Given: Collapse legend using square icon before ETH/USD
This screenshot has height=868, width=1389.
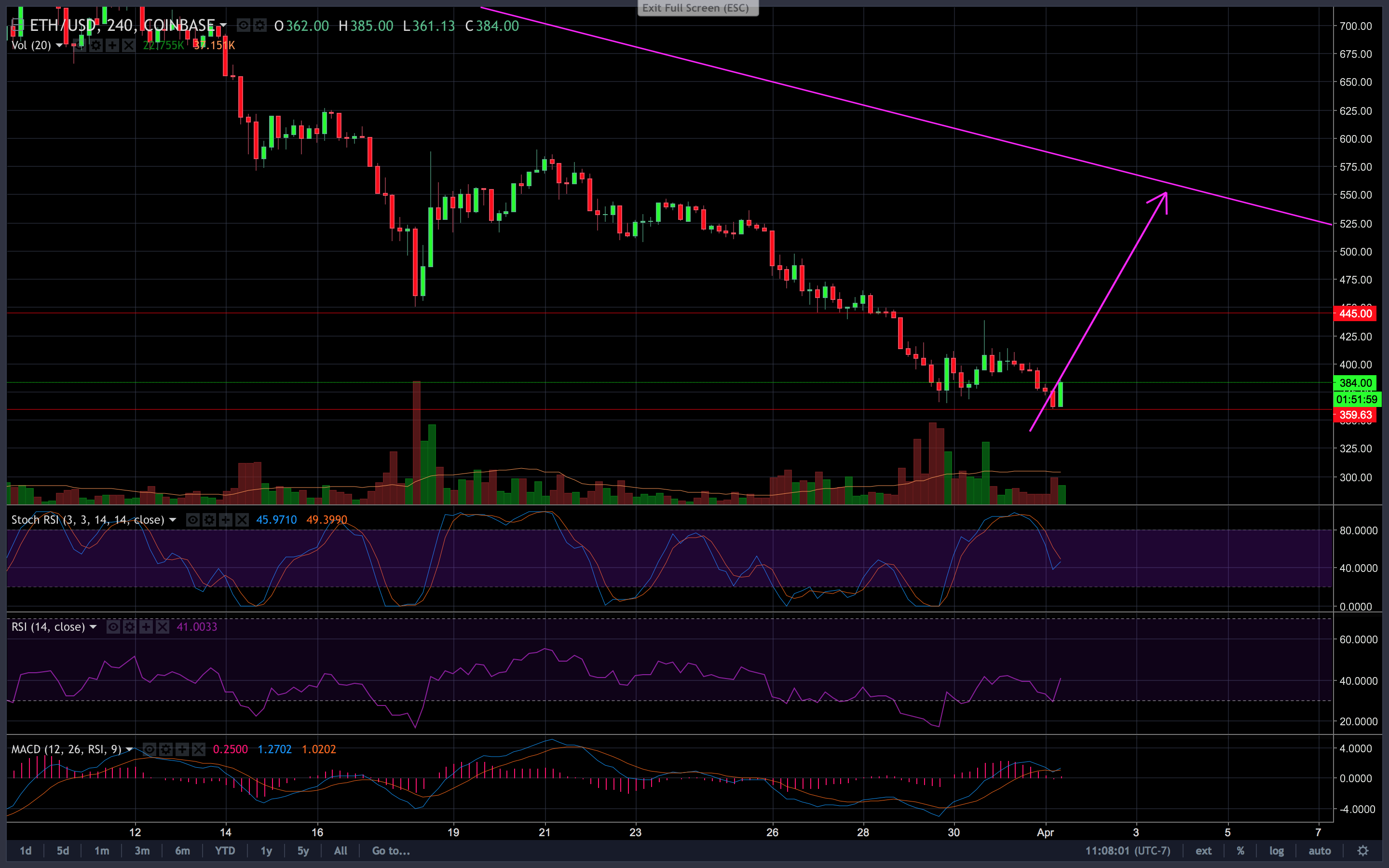Looking at the screenshot, I should tap(17, 25).
